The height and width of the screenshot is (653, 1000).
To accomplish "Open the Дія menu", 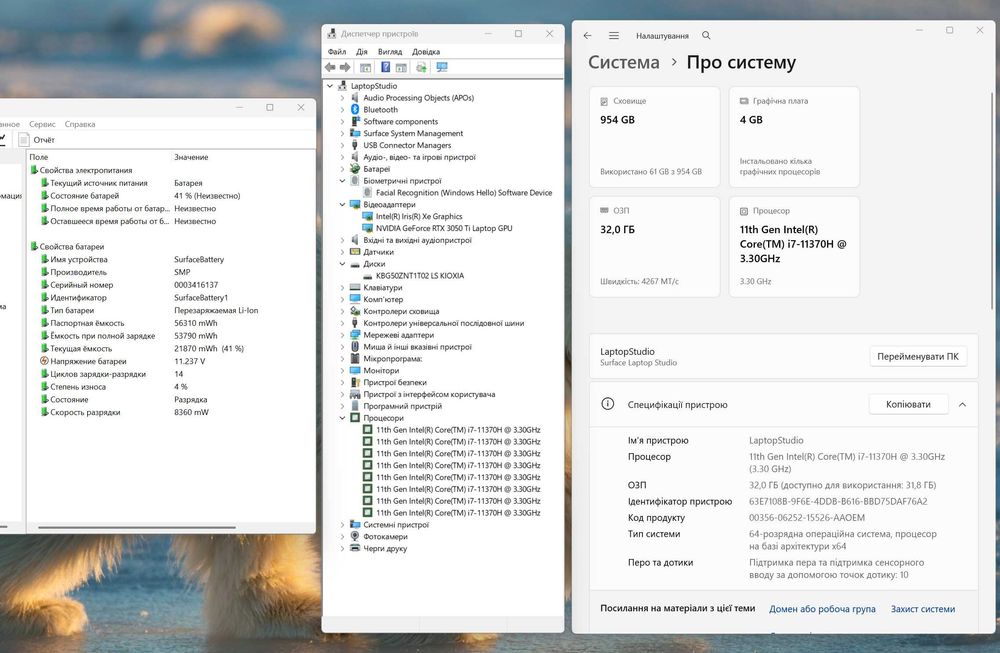I will (362, 52).
